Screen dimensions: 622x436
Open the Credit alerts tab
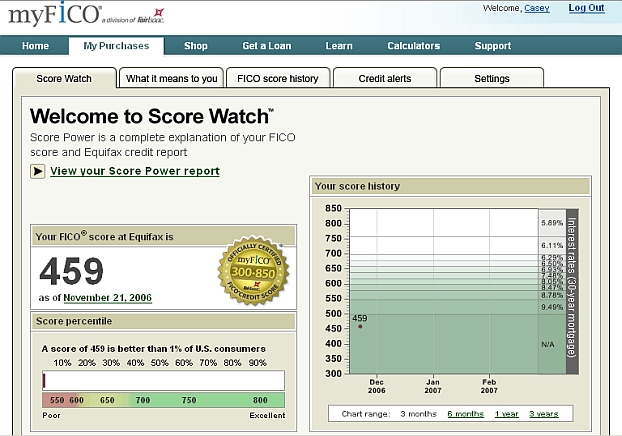pyautogui.click(x=385, y=78)
